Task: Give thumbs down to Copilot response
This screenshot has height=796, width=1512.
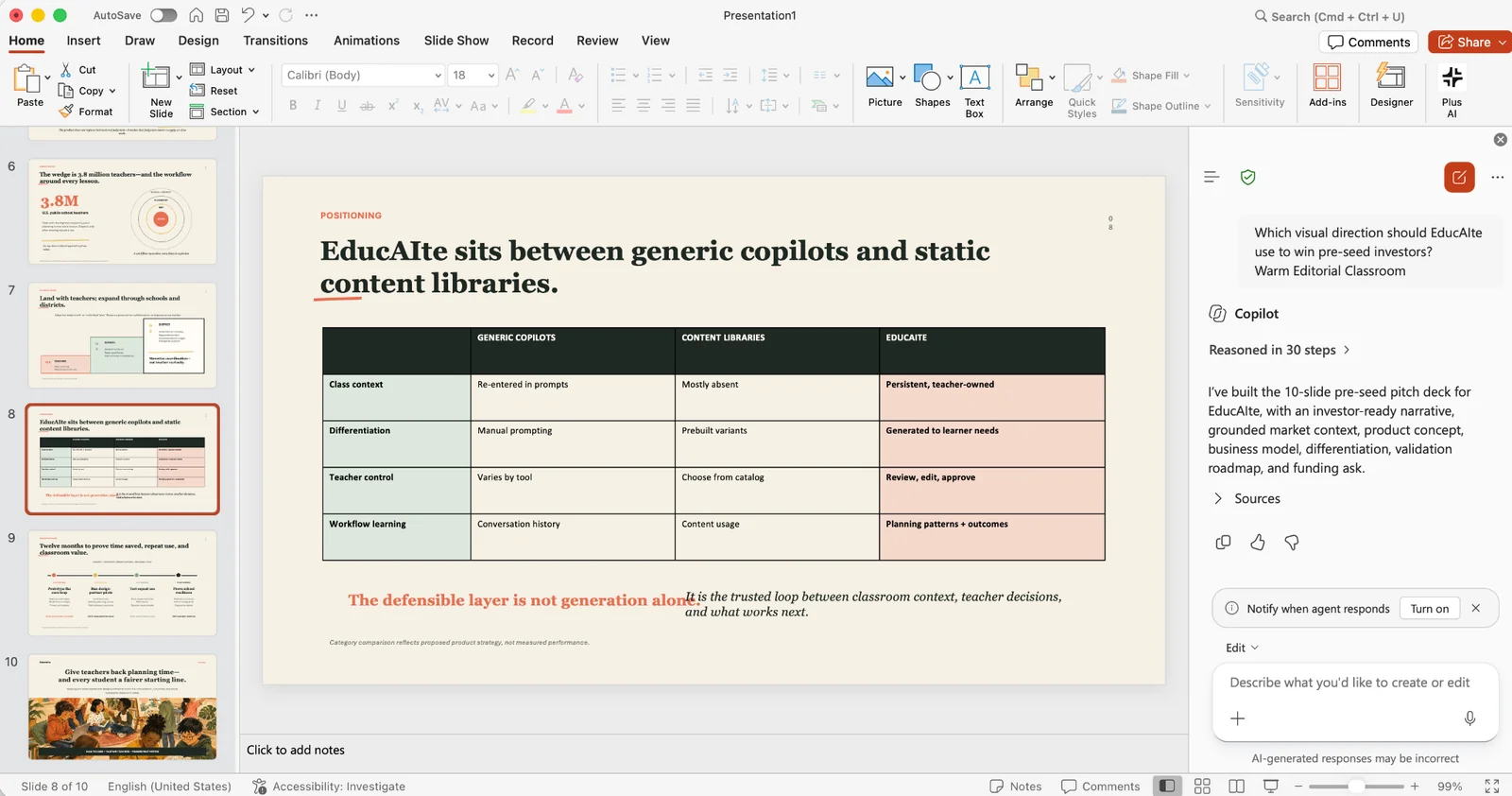Action: click(1291, 543)
